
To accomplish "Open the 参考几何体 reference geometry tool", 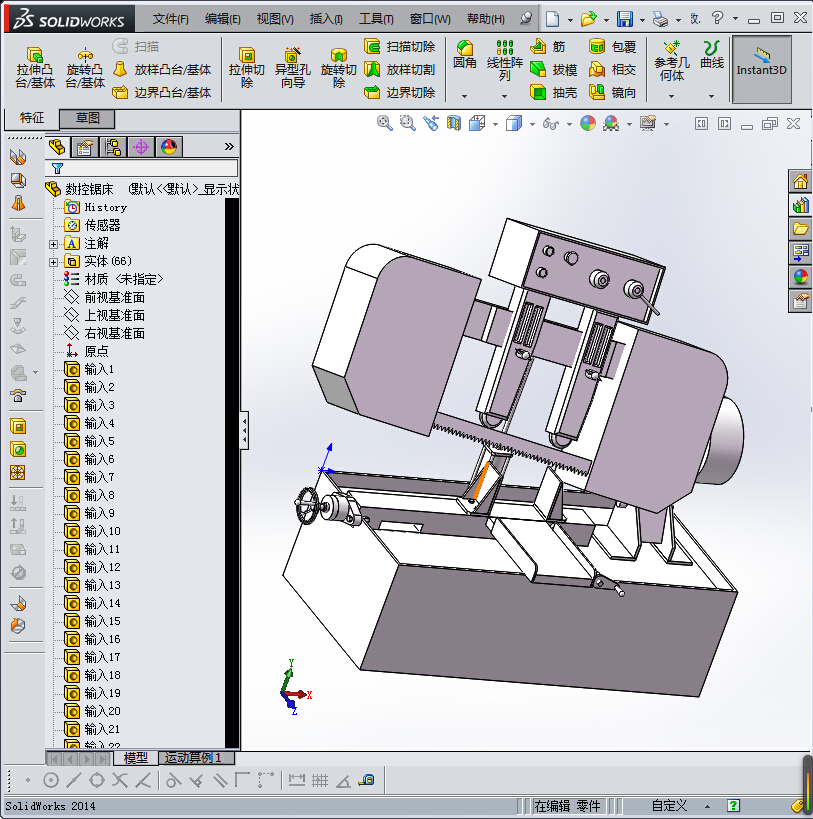I will (671, 61).
